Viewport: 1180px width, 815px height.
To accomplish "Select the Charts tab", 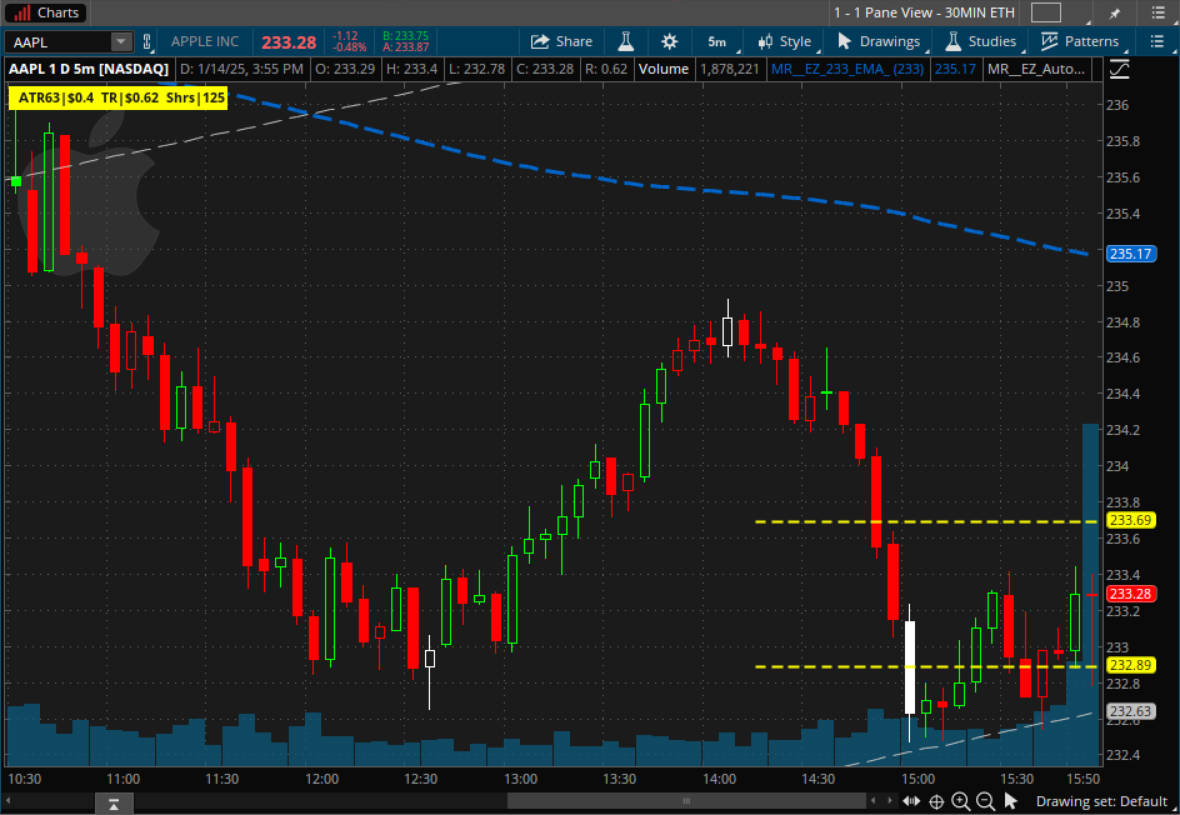I will (x=46, y=13).
